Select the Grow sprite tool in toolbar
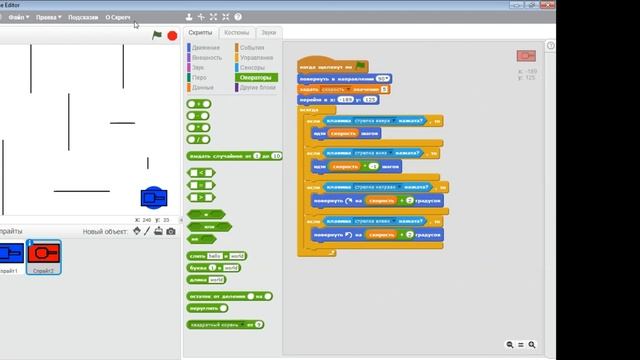 click(213, 17)
